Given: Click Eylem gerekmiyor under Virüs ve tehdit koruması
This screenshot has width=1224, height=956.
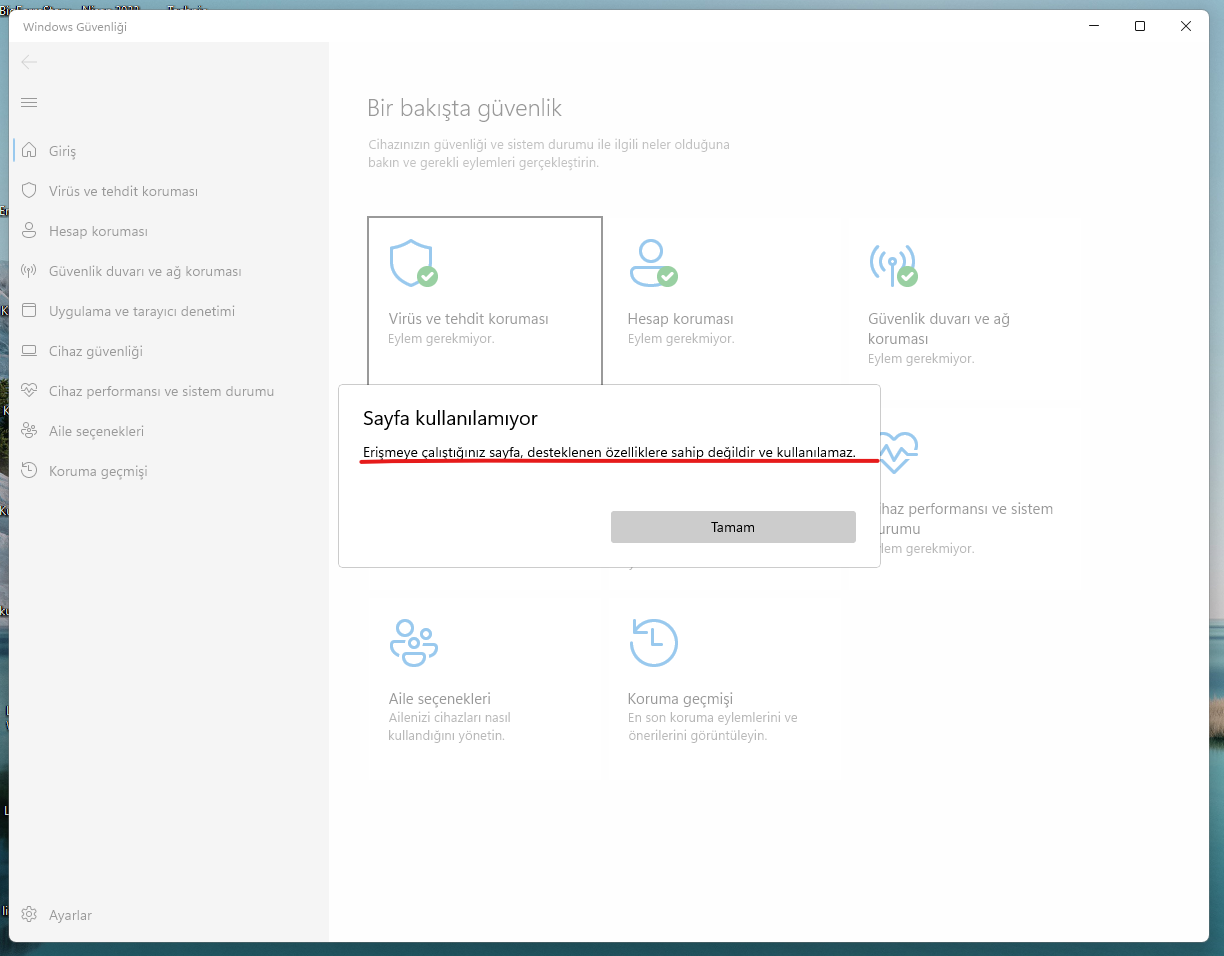Looking at the screenshot, I should coord(441,339).
